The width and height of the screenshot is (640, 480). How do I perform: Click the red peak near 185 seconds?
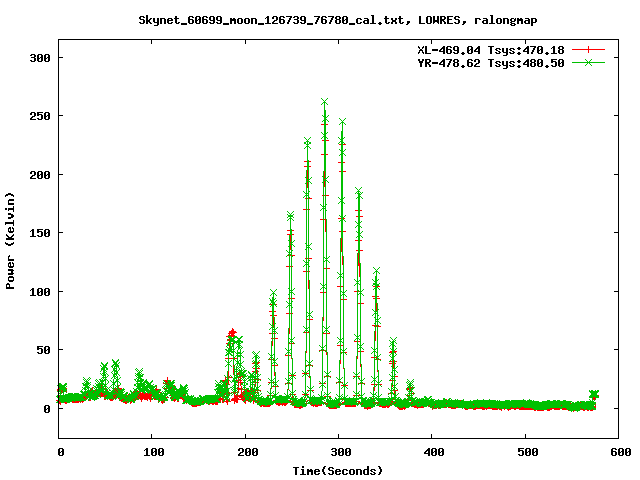(232, 332)
